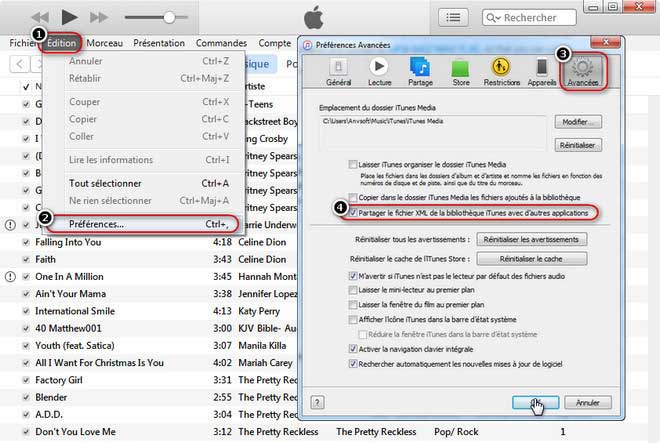Viewport: 660px width, 443px height.
Task: Toggle 'Laisser iTunes organiser le dossier' checkbox
Action: (352, 163)
